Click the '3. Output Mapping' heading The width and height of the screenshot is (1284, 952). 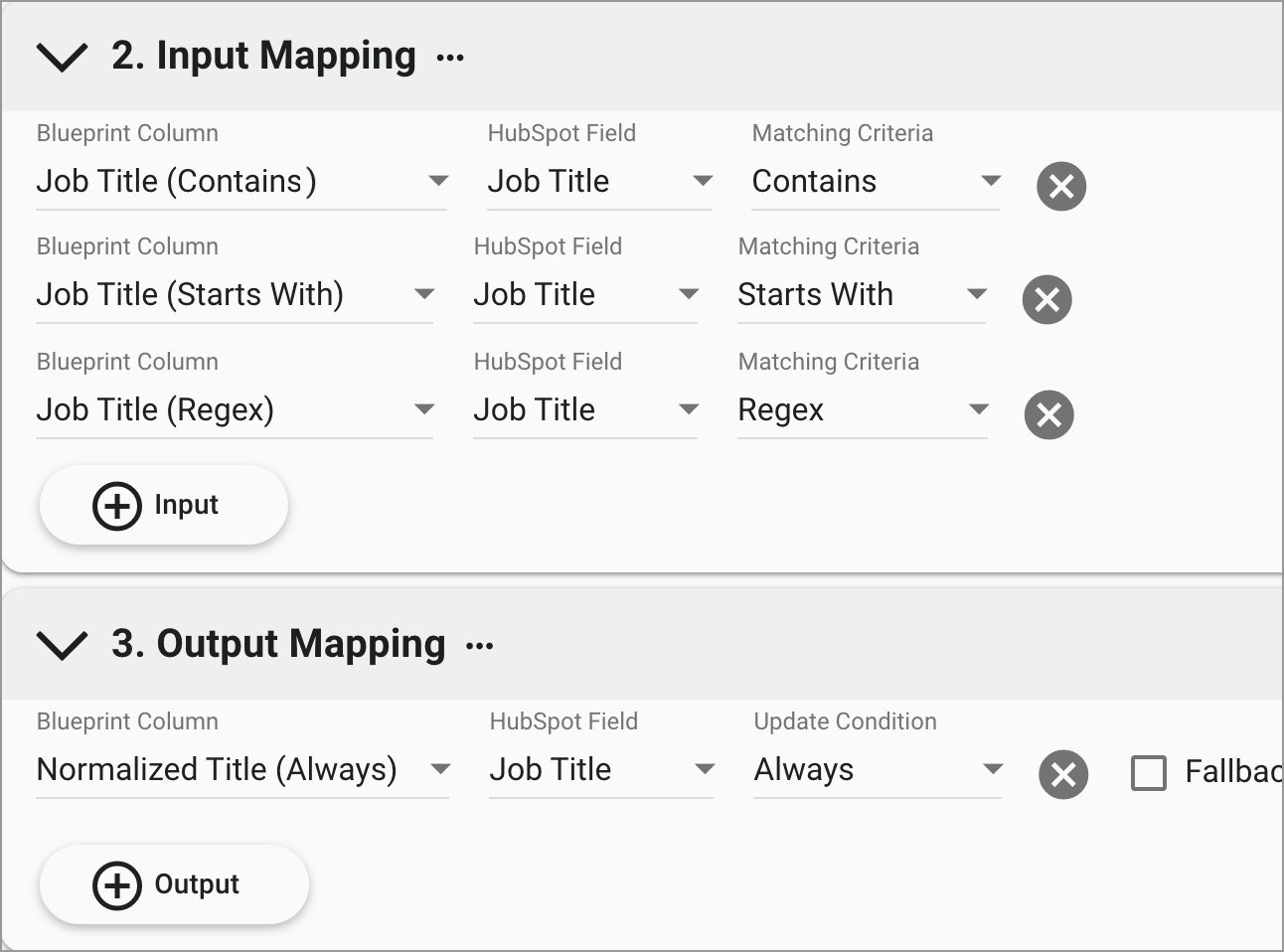click(278, 644)
